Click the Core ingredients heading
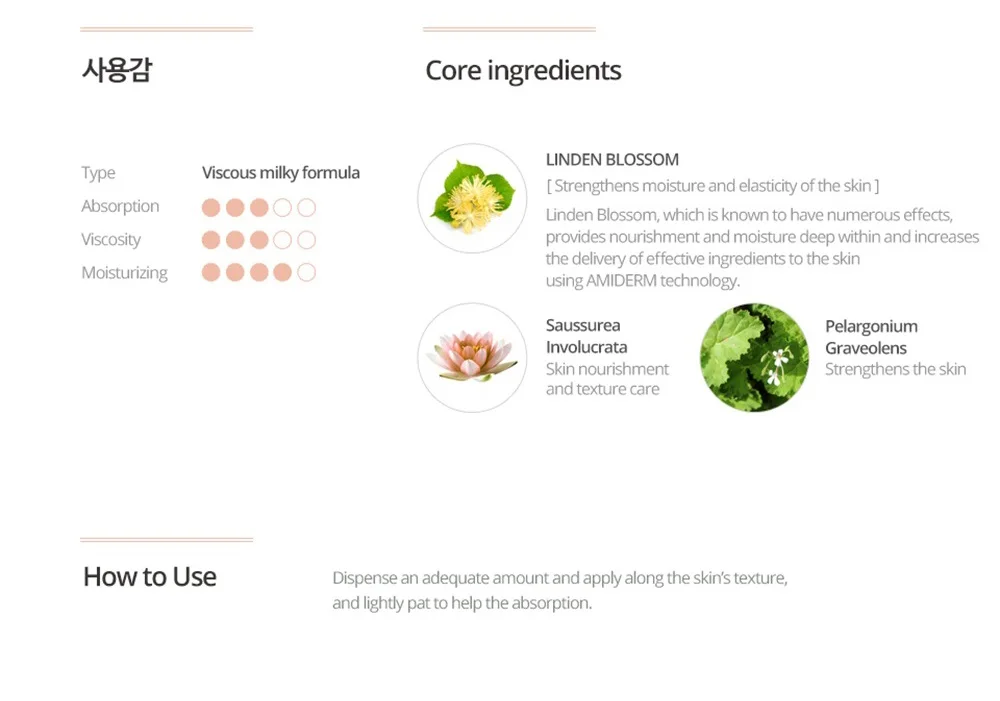Viewport: 1000px width, 701px height. [x=523, y=71]
